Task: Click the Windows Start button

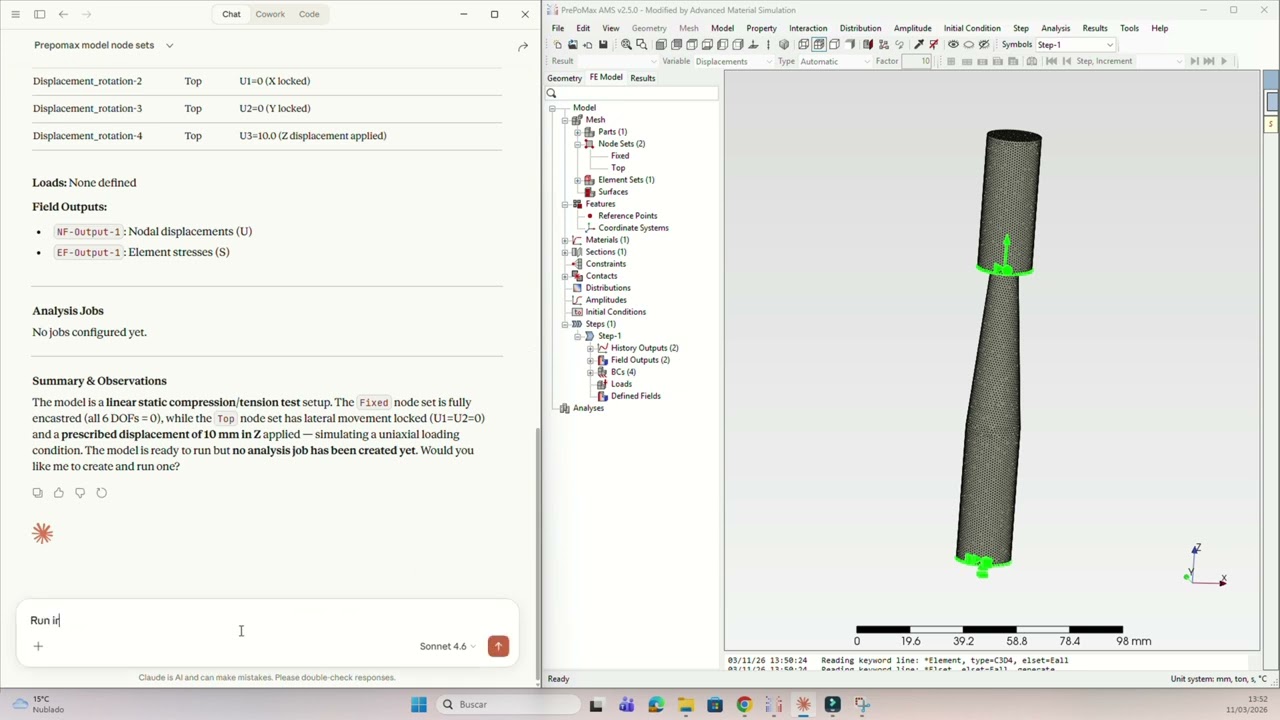Action: tap(419, 705)
